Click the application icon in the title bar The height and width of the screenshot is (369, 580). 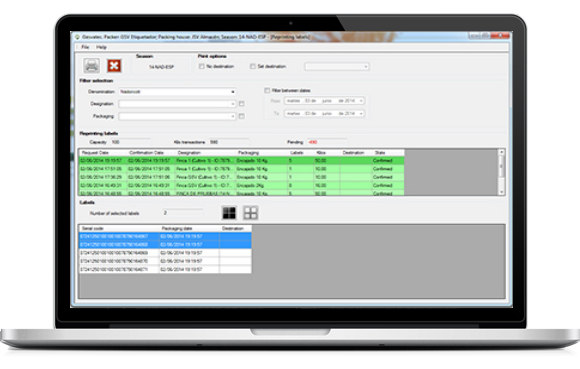point(77,37)
